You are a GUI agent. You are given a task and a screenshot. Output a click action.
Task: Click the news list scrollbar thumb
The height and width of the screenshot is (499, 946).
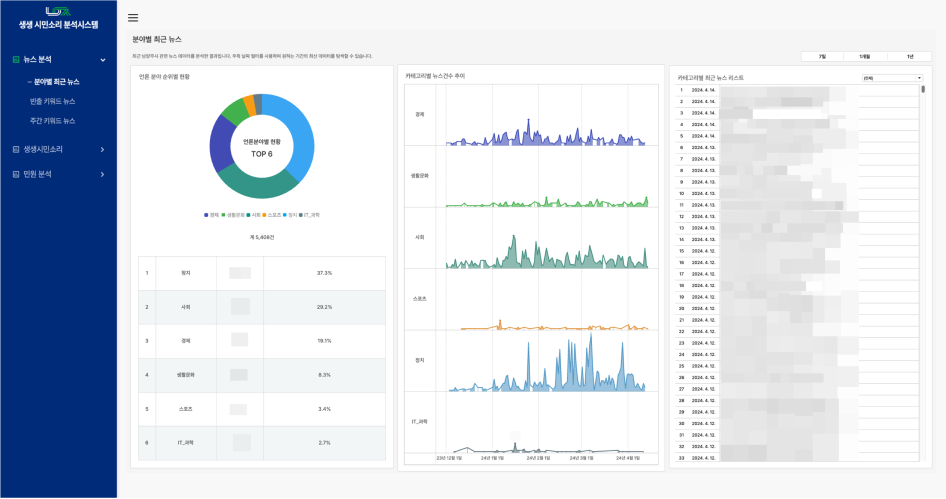coord(923,89)
